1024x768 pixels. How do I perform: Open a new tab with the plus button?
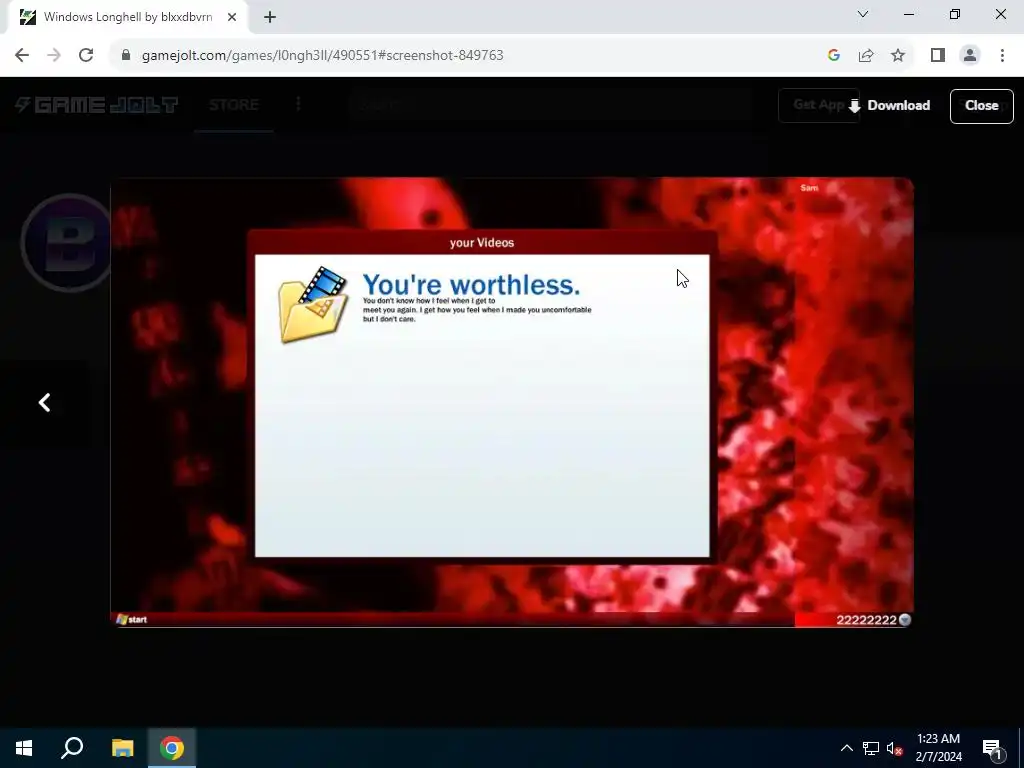pyautogui.click(x=270, y=18)
